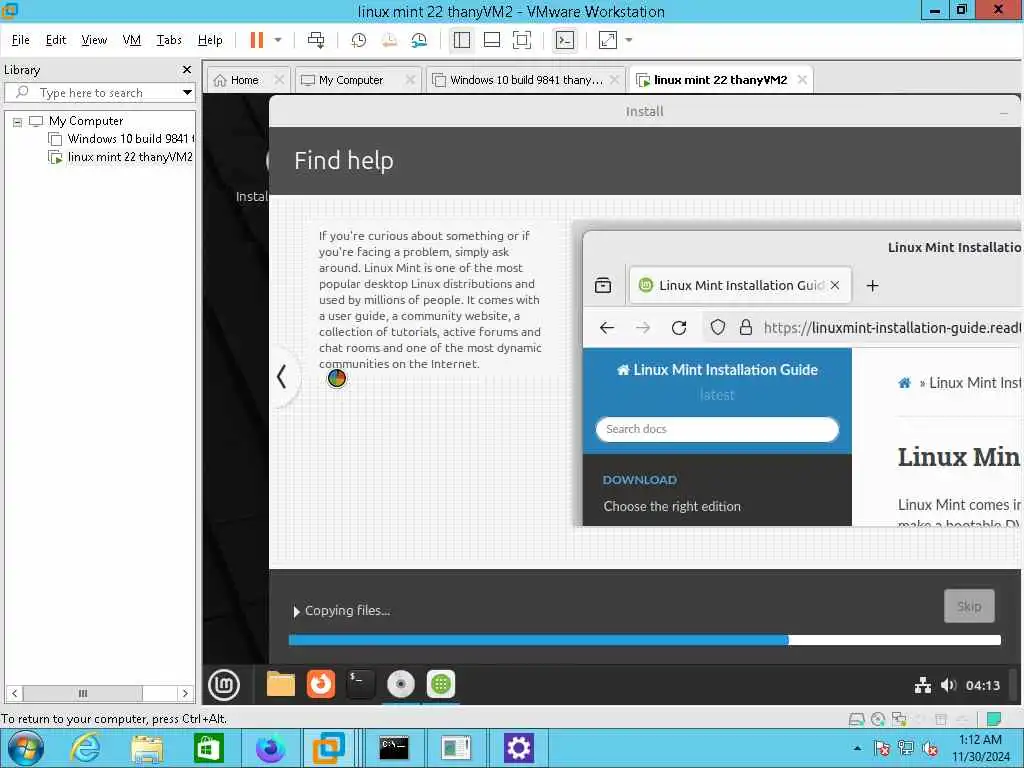Viewport: 1024px width, 768px height.
Task: Click the Library scroll right arrow
Action: 185,693
